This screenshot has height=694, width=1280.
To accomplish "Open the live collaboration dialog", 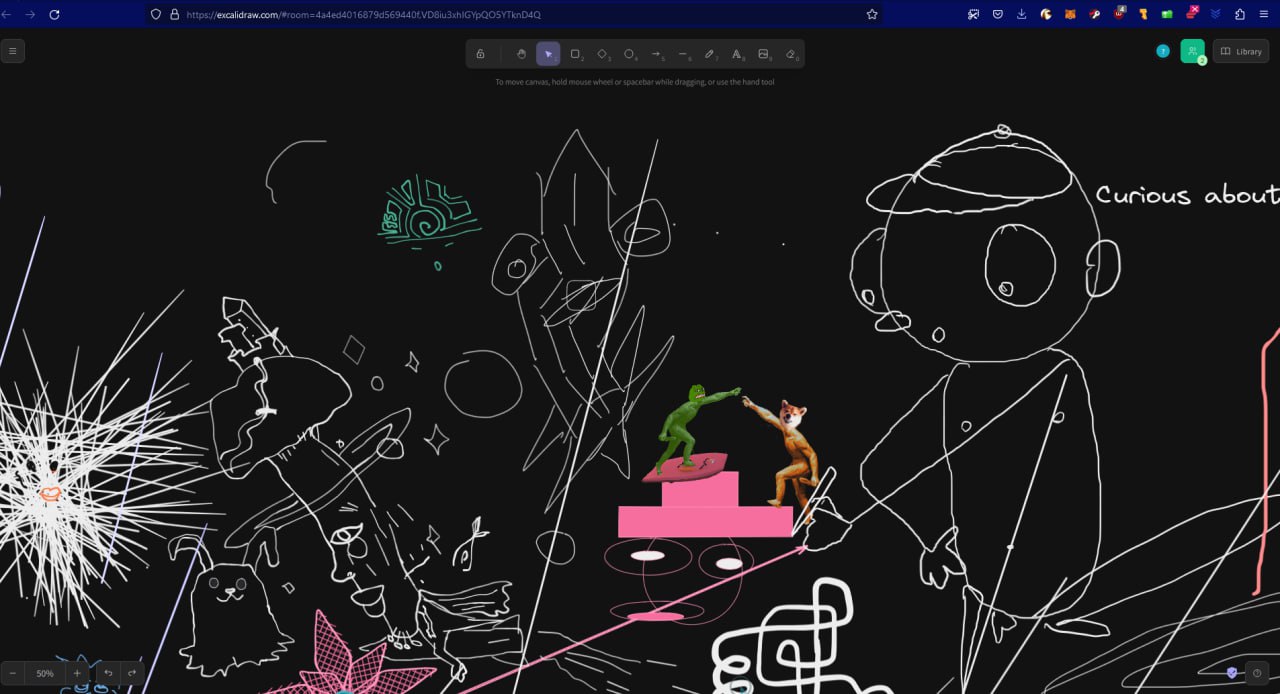I will pos(1192,51).
